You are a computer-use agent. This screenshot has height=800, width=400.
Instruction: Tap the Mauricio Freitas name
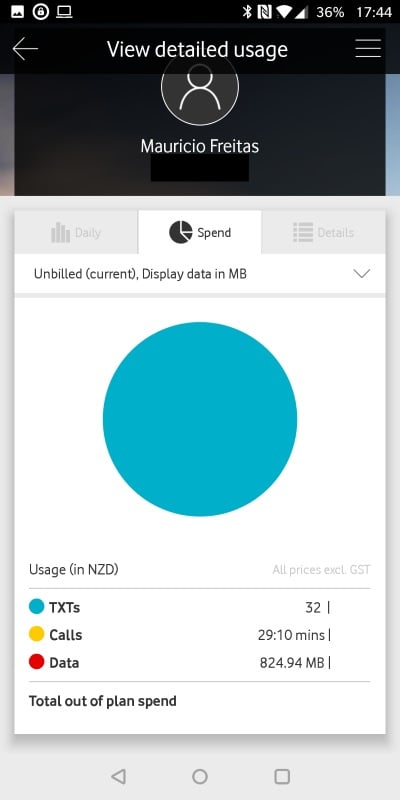[200, 146]
